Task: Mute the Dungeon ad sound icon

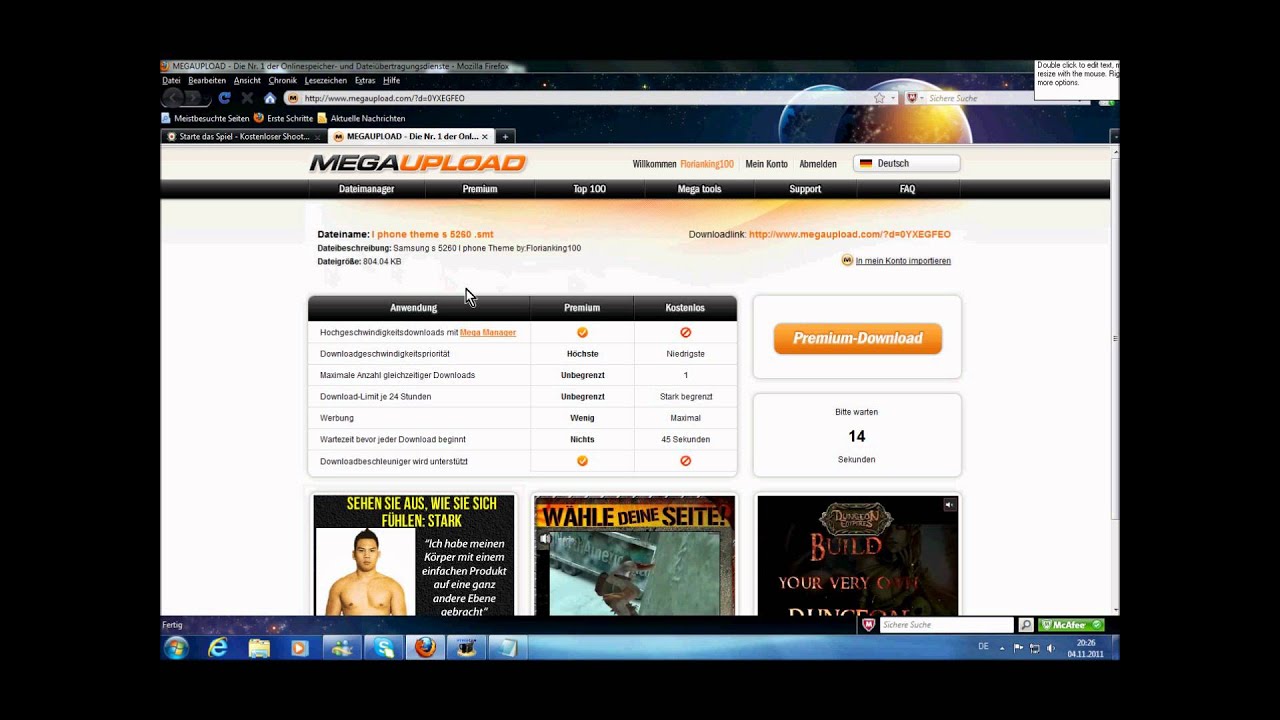Action: pos(949,505)
